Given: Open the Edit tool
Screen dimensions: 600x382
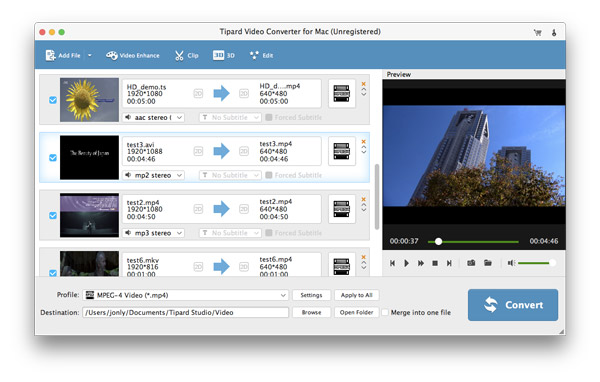Looking at the screenshot, I should [x=261, y=56].
